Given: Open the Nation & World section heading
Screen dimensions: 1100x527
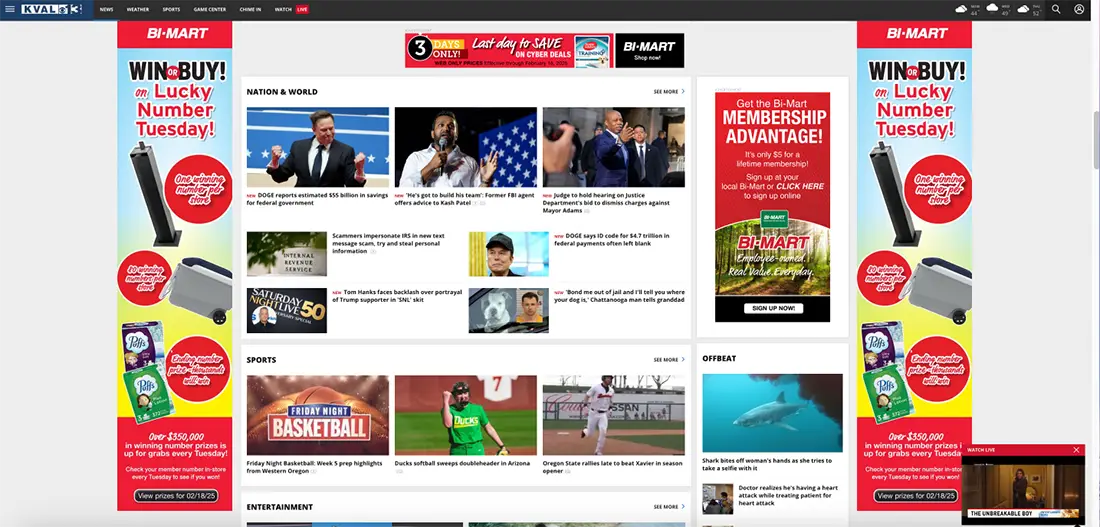Looking at the screenshot, I should tap(282, 92).
